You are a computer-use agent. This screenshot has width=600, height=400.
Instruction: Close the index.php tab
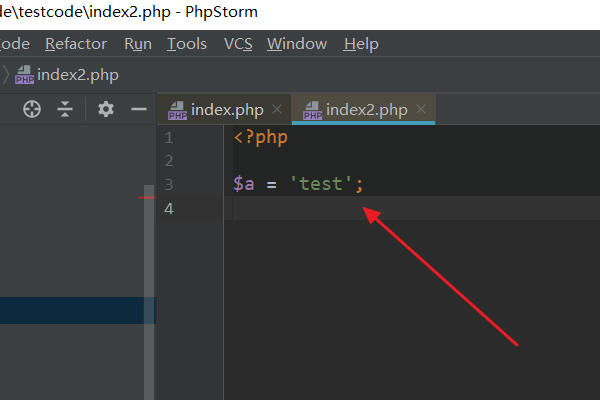click(276, 110)
